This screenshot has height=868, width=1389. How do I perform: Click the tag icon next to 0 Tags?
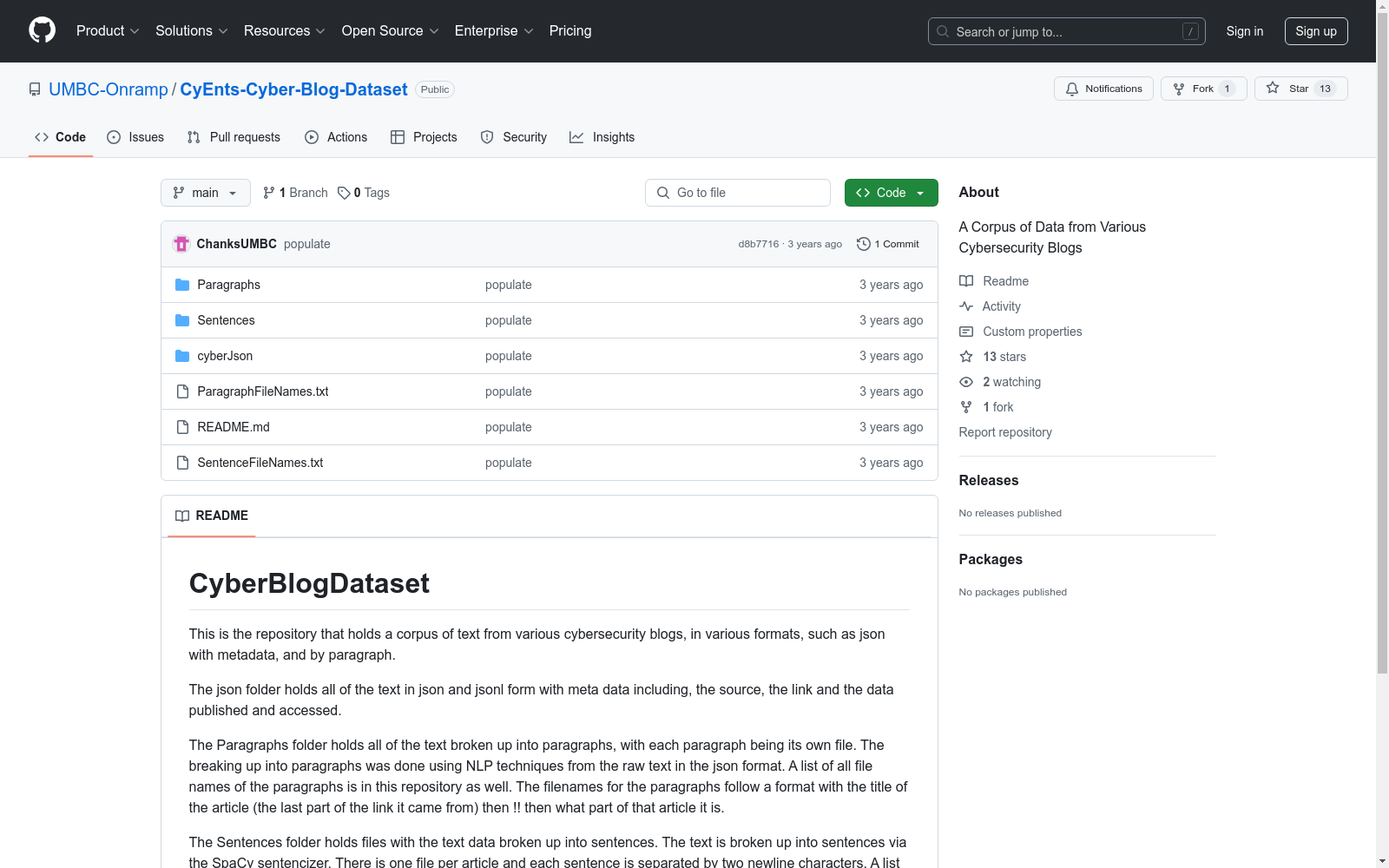[344, 193]
